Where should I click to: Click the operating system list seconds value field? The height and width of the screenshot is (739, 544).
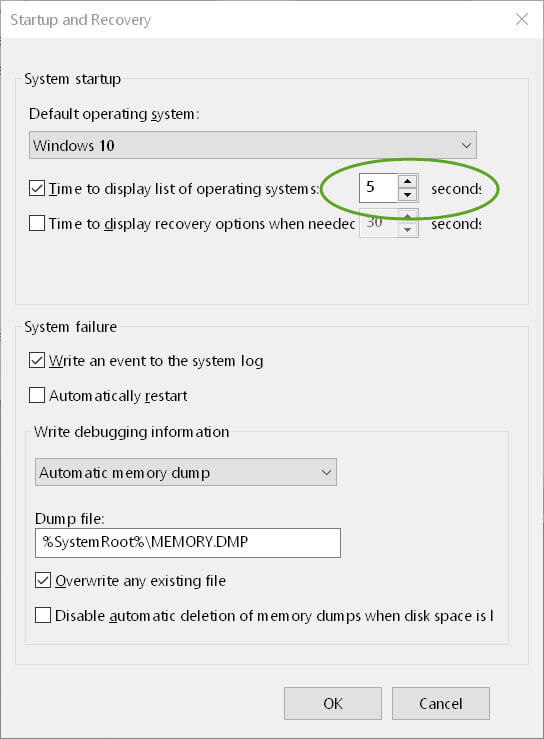tap(379, 188)
